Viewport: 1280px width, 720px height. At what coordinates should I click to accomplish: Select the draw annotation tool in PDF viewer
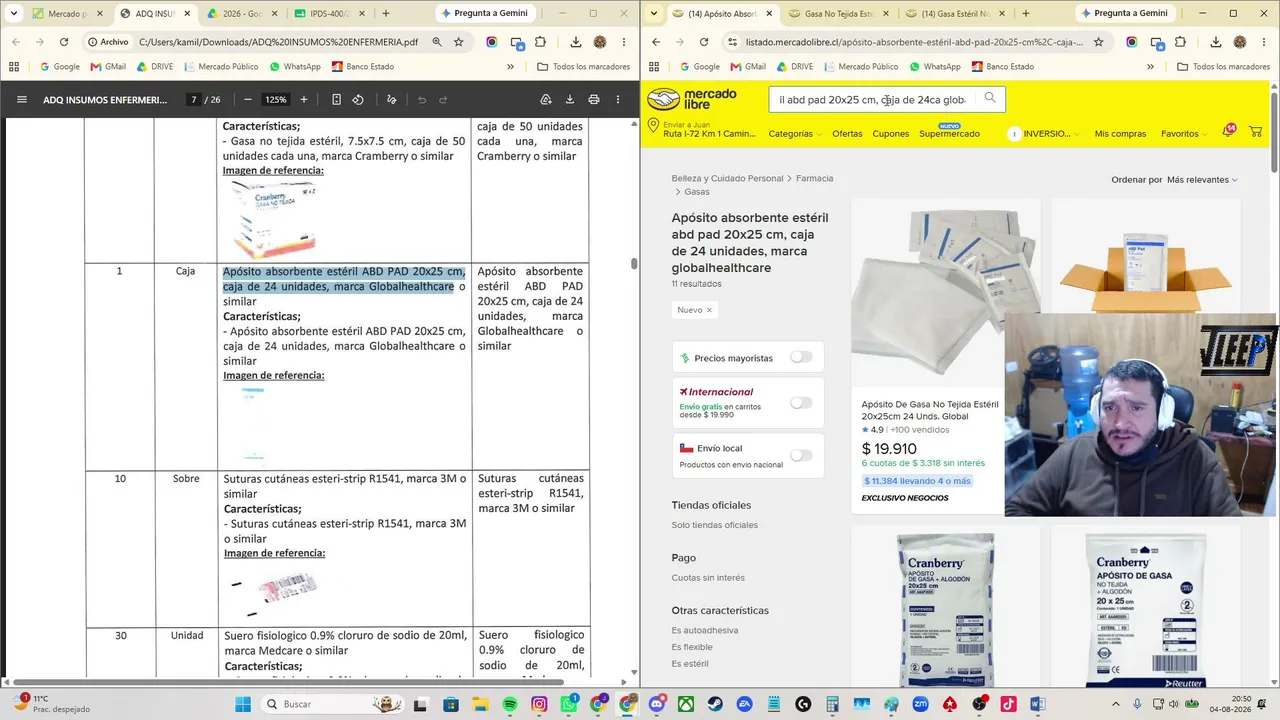(391, 100)
